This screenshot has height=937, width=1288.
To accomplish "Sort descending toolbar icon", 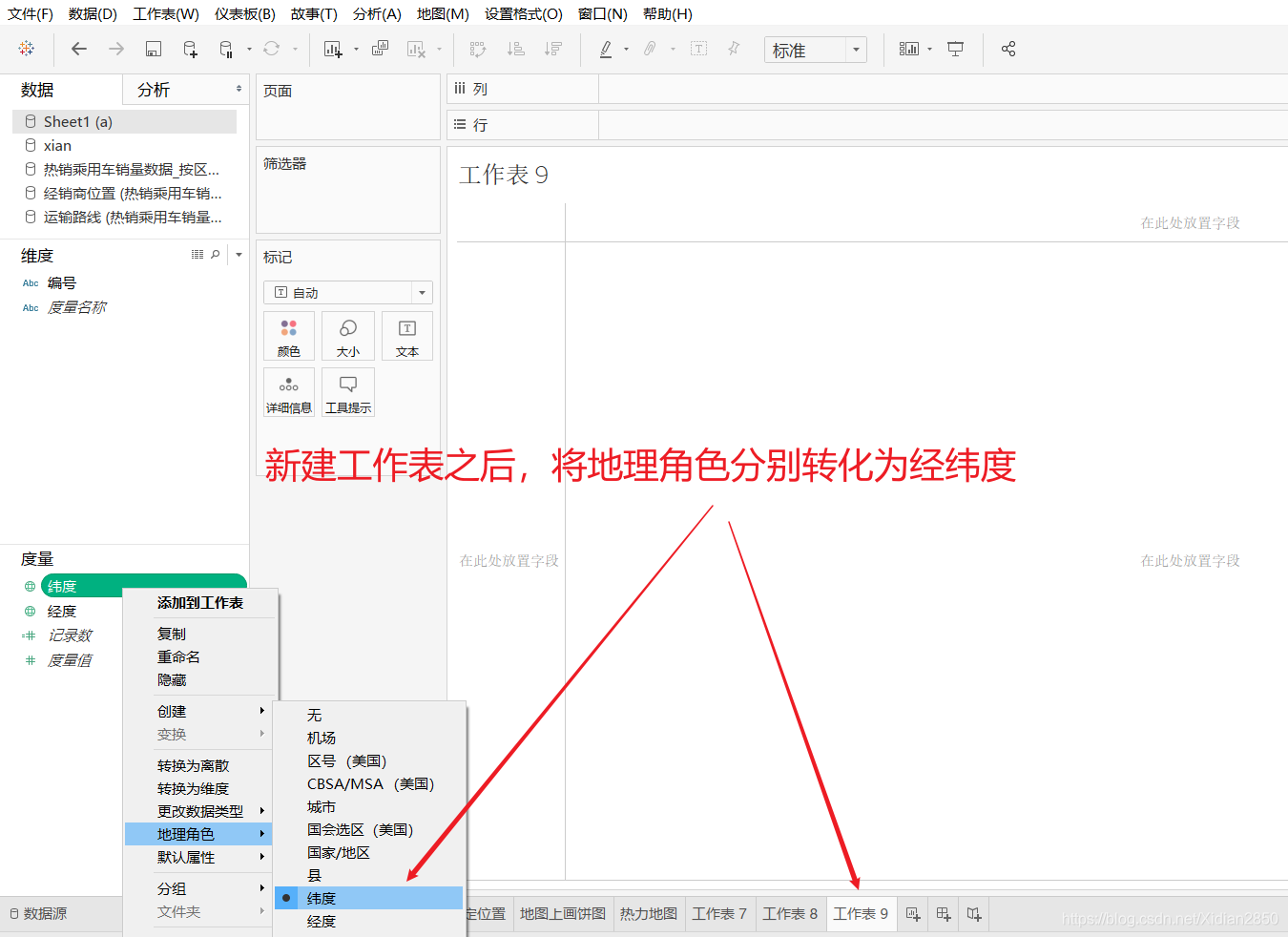I will [553, 49].
